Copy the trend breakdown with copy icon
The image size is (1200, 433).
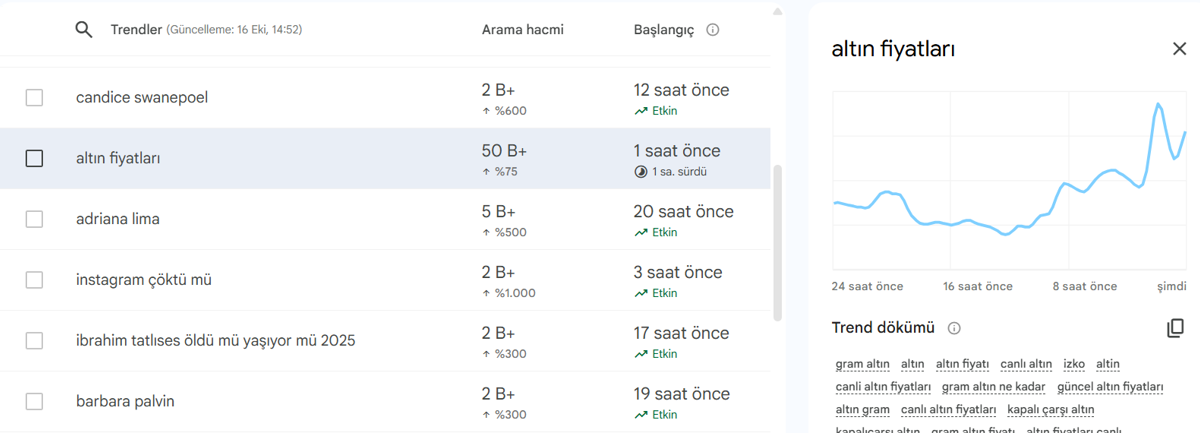pyautogui.click(x=1175, y=328)
